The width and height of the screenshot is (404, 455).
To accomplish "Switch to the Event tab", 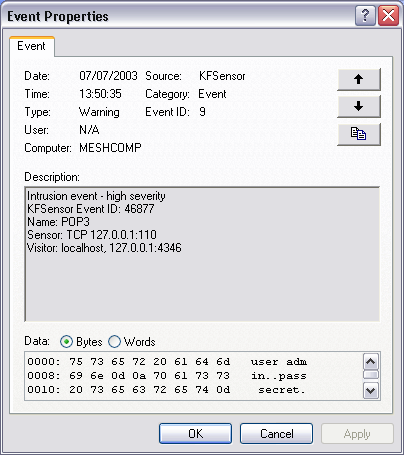I will point(31,46).
